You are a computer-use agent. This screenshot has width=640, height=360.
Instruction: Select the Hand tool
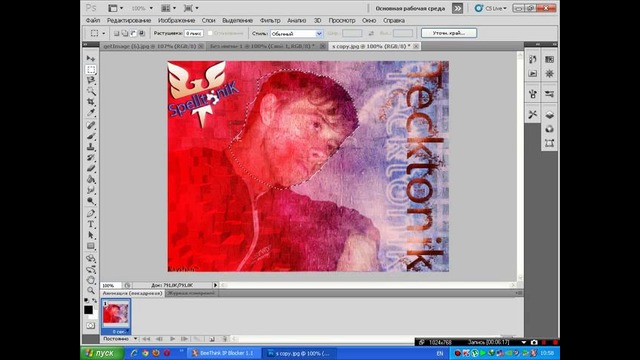coord(91,280)
